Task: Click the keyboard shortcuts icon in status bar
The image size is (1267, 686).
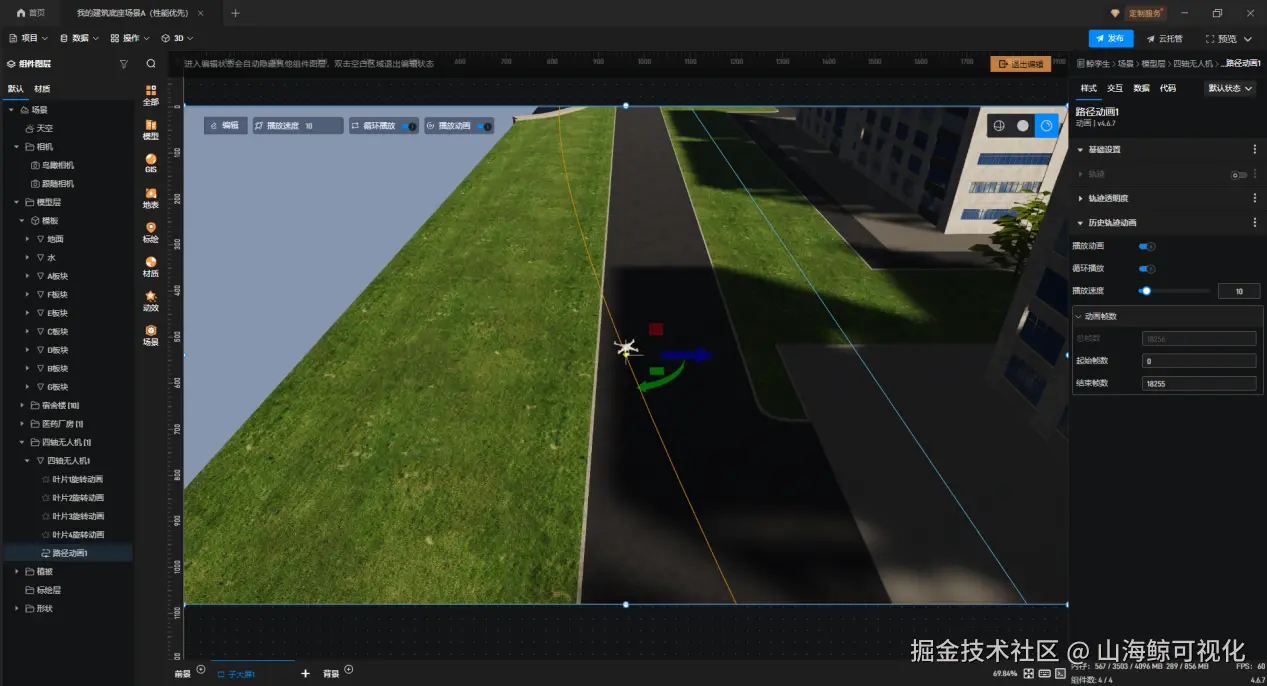Action: pyautogui.click(x=1044, y=673)
